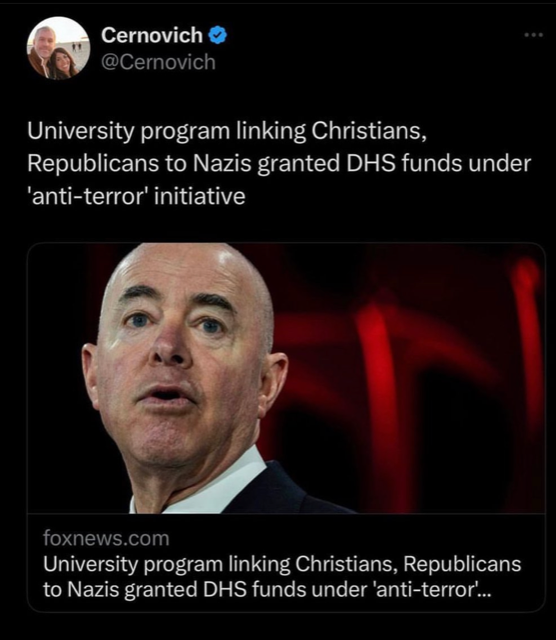The width and height of the screenshot is (556, 640).
Task: Open the link card headline text
Action: coord(282,576)
